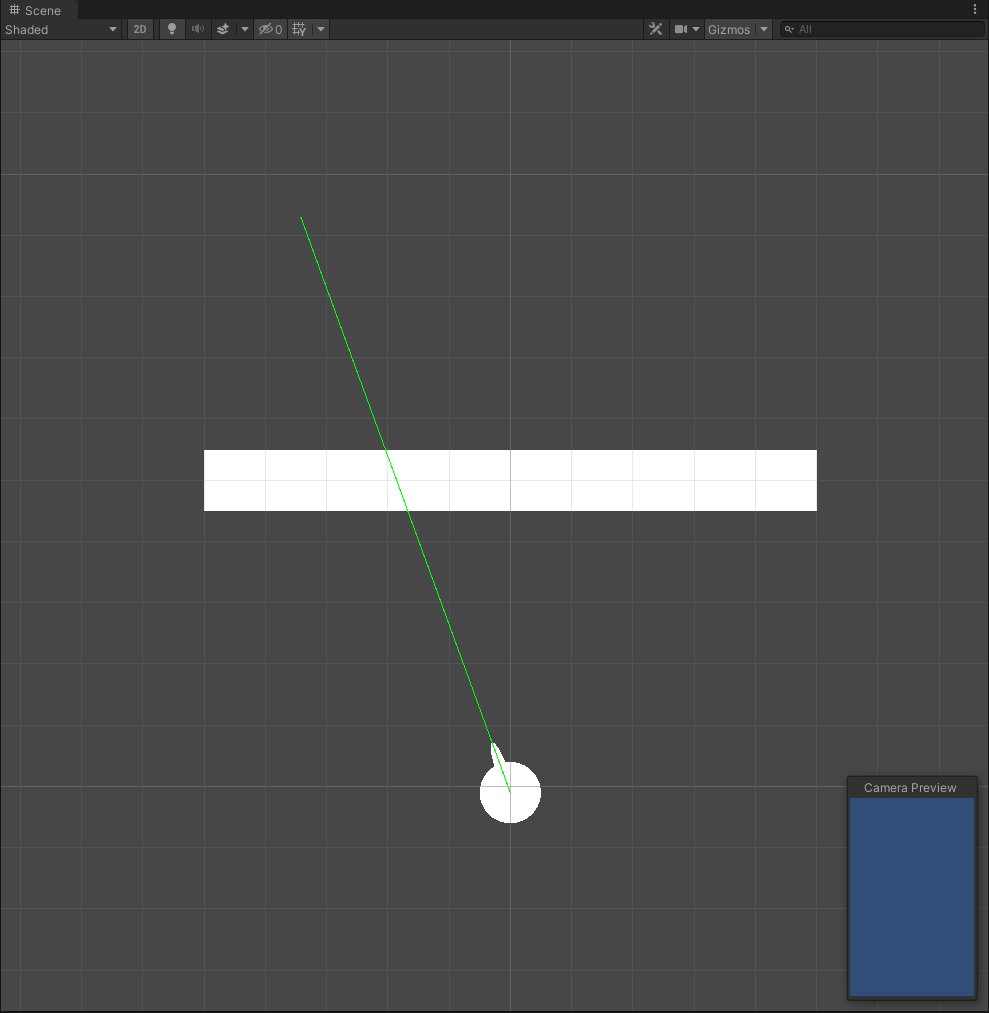Viewport: 989px width, 1013px height.
Task: Click the search magnifier in the All field
Action: coord(790,29)
